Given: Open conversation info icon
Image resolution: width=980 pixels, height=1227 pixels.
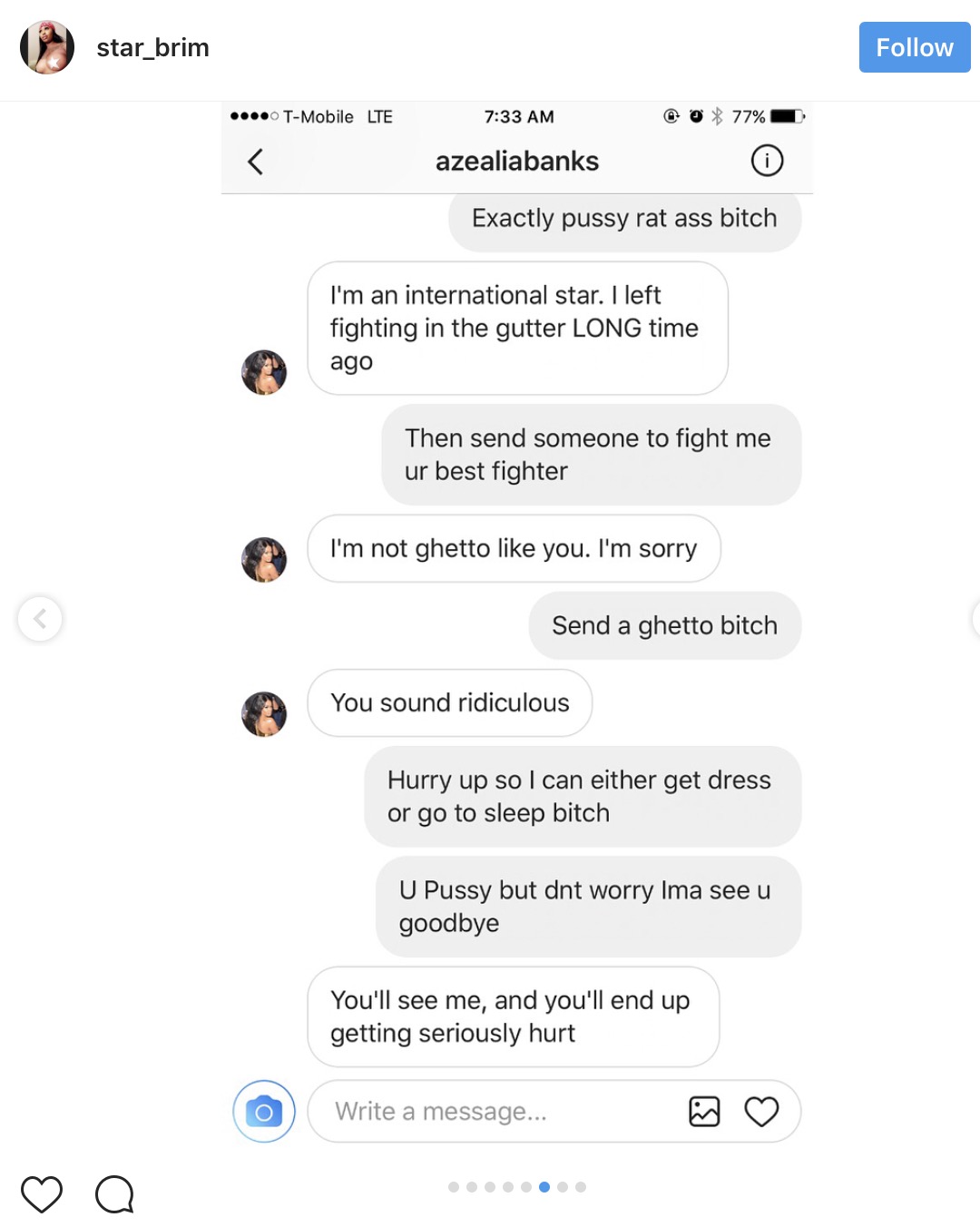Looking at the screenshot, I should pyautogui.click(x=767, y=161).
